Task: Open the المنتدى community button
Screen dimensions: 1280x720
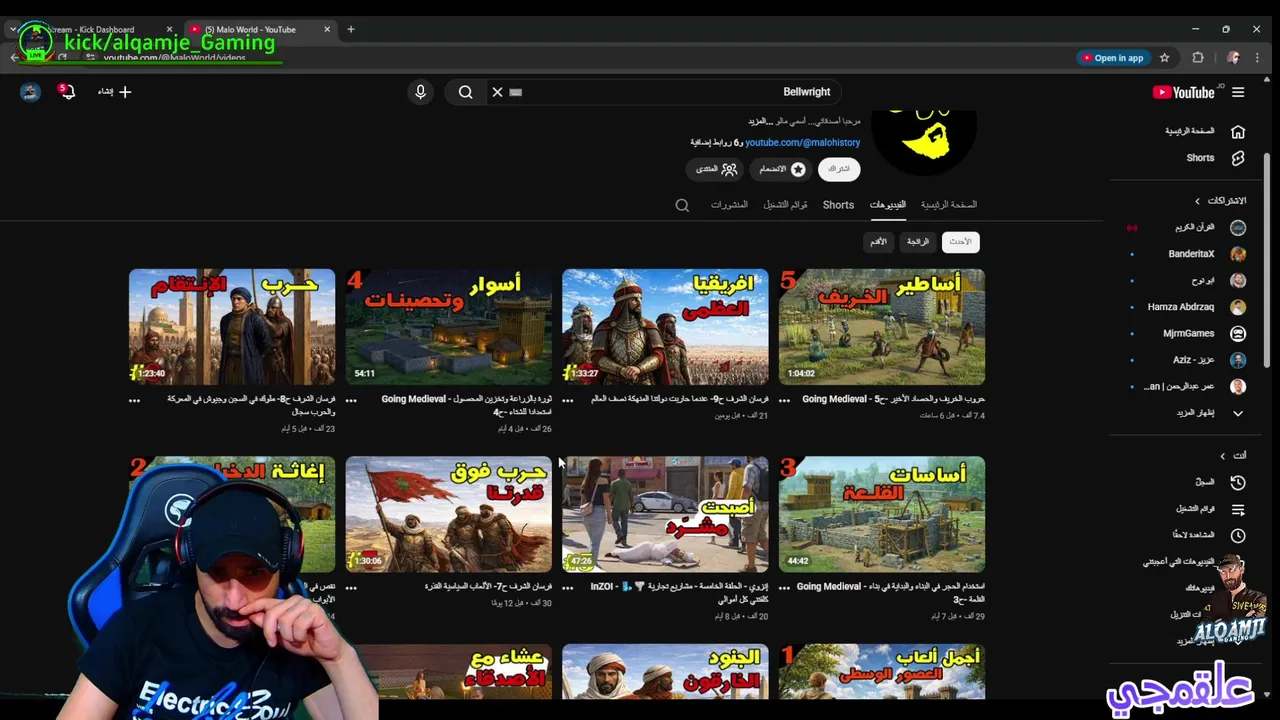Action: (716, 169)
